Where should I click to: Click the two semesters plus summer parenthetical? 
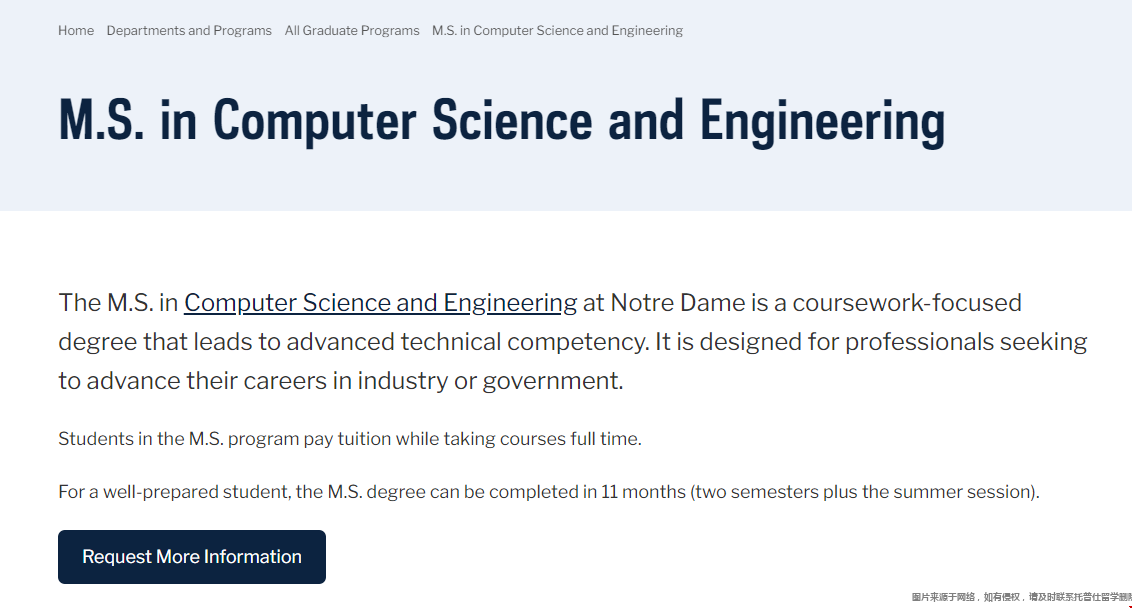865,492
